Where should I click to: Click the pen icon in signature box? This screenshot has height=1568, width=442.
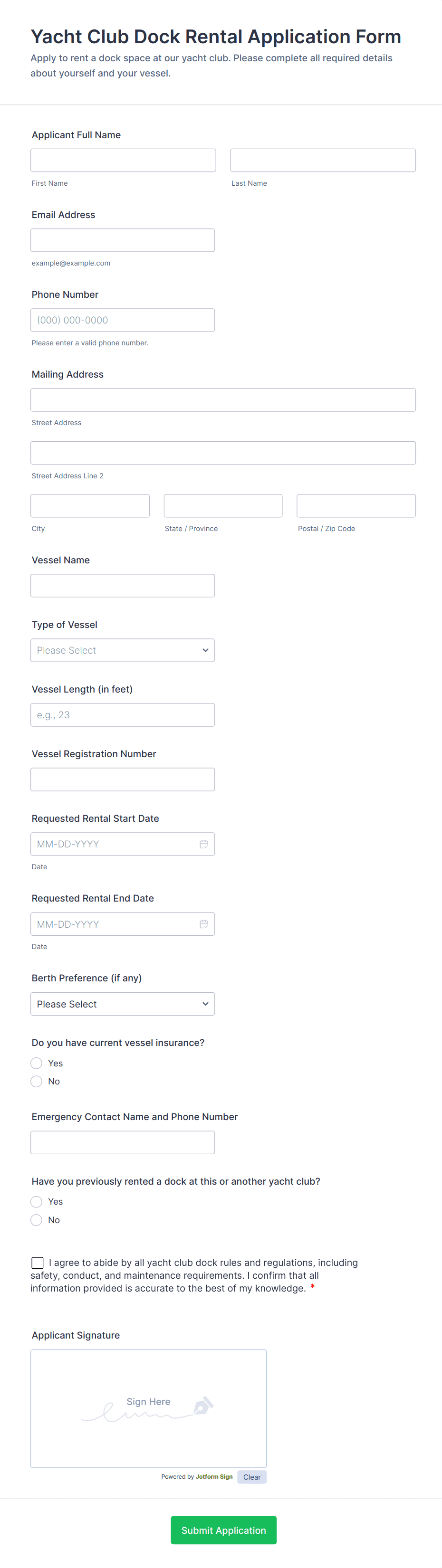(x=203, y=1406)
